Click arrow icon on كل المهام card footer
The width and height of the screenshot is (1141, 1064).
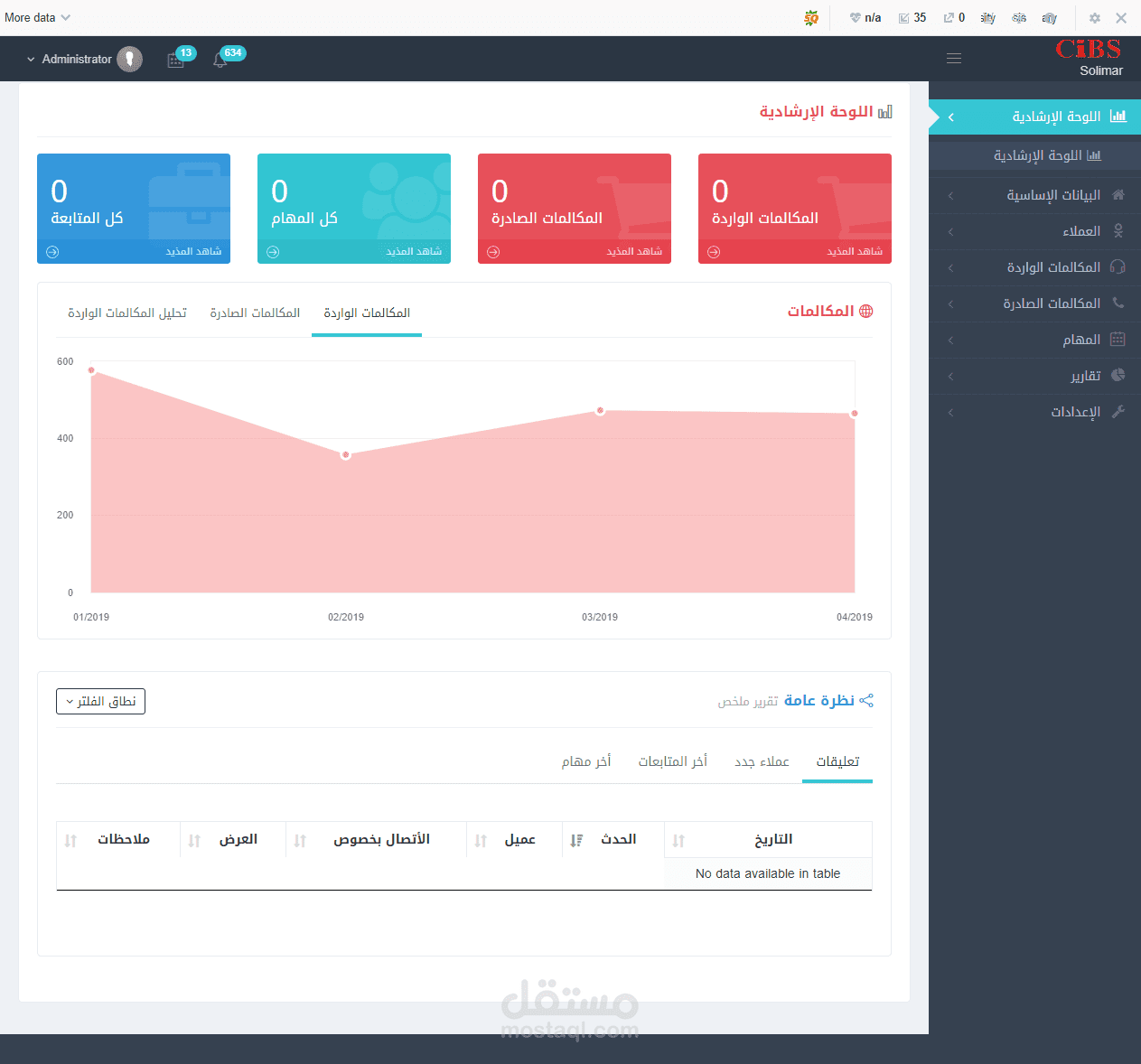(x=273, y=252)
